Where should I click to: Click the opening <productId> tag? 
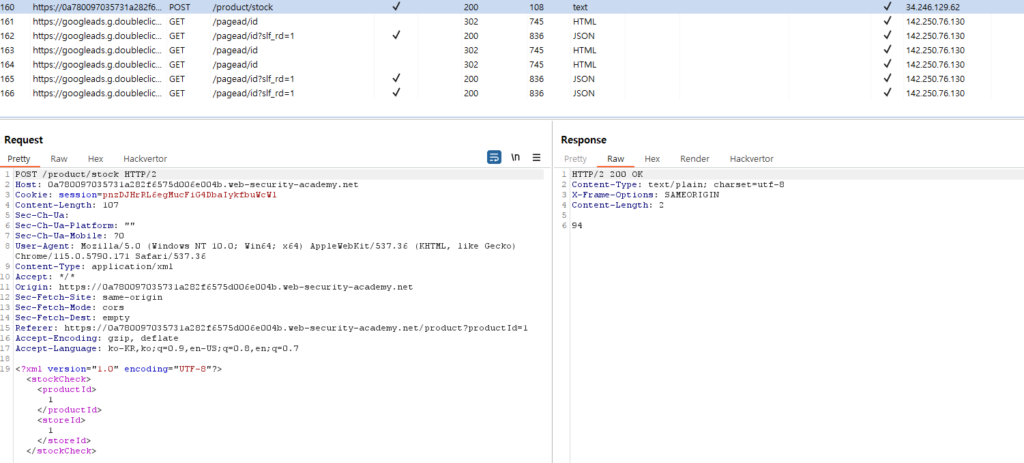point(67,389)
